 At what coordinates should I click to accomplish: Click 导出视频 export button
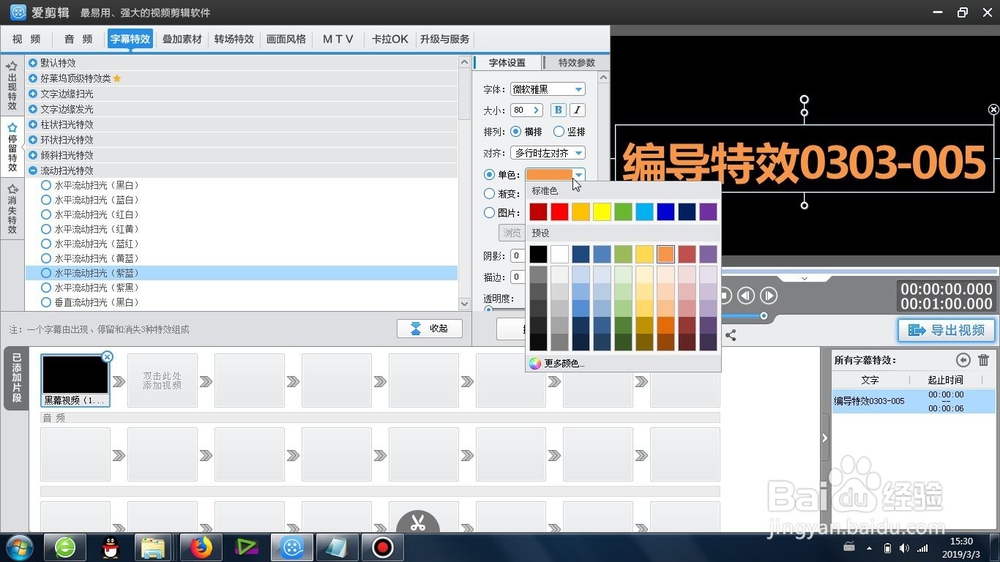tap(946, 330)
